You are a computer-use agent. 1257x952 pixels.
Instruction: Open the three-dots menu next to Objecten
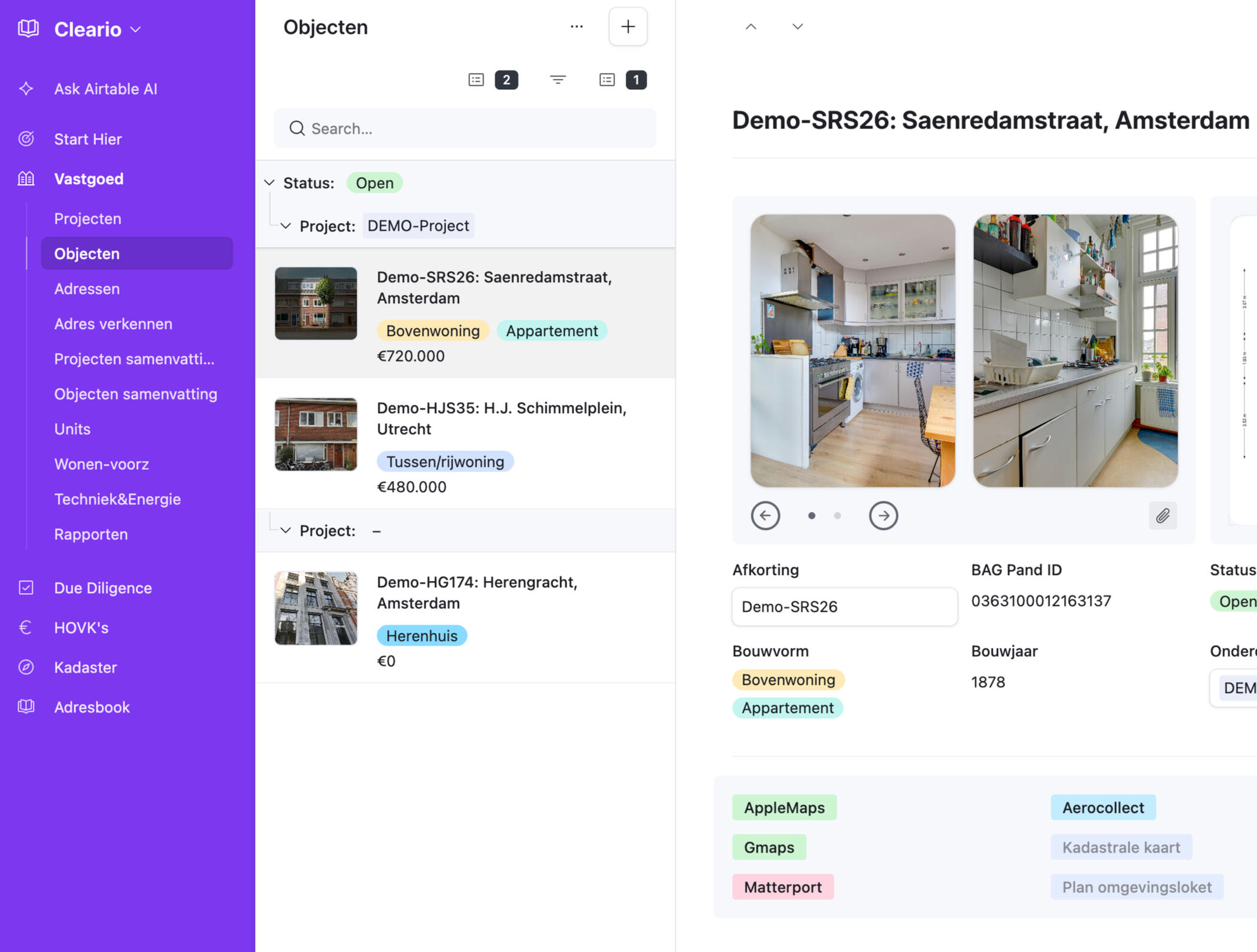pyautogui.click(x=576, y=27)
